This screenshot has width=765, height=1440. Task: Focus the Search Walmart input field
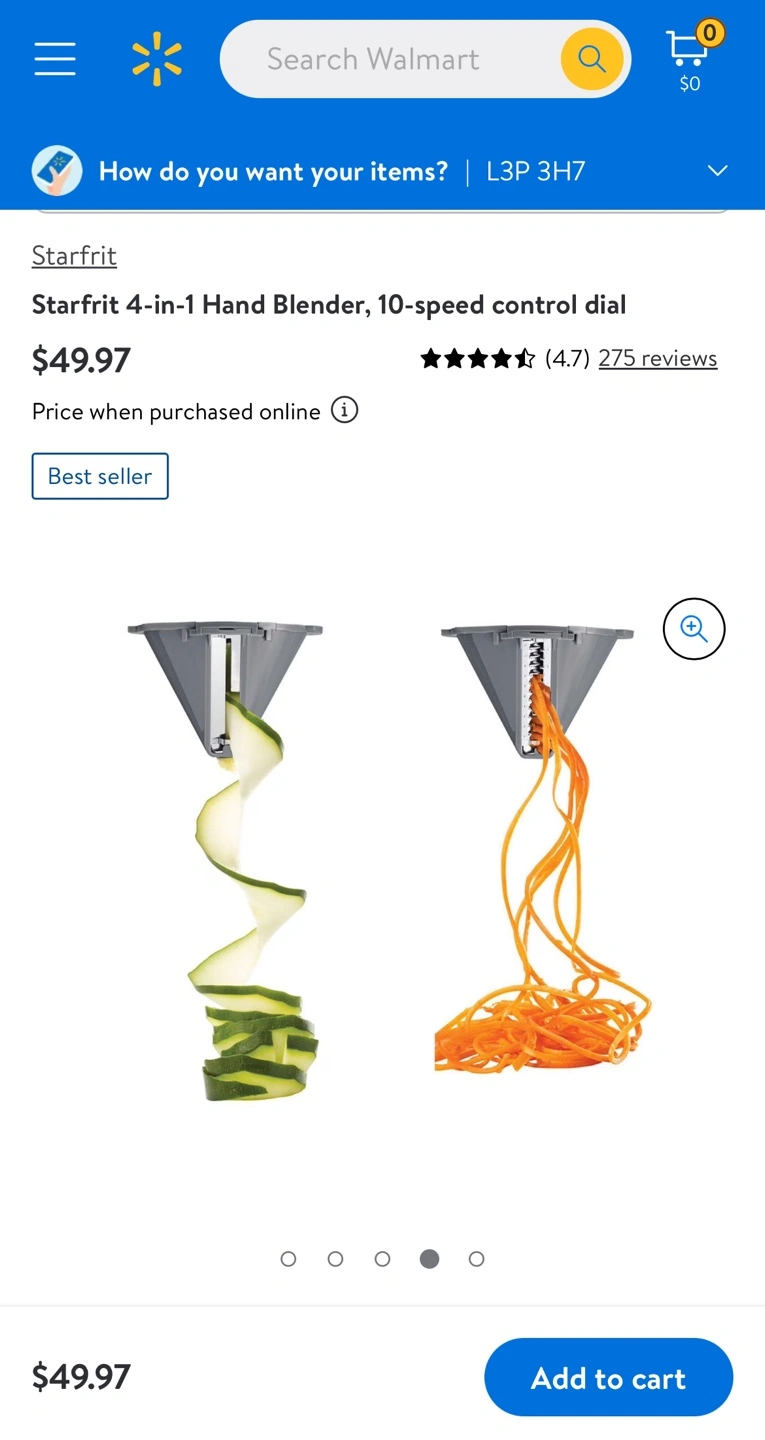pos(390,59)
